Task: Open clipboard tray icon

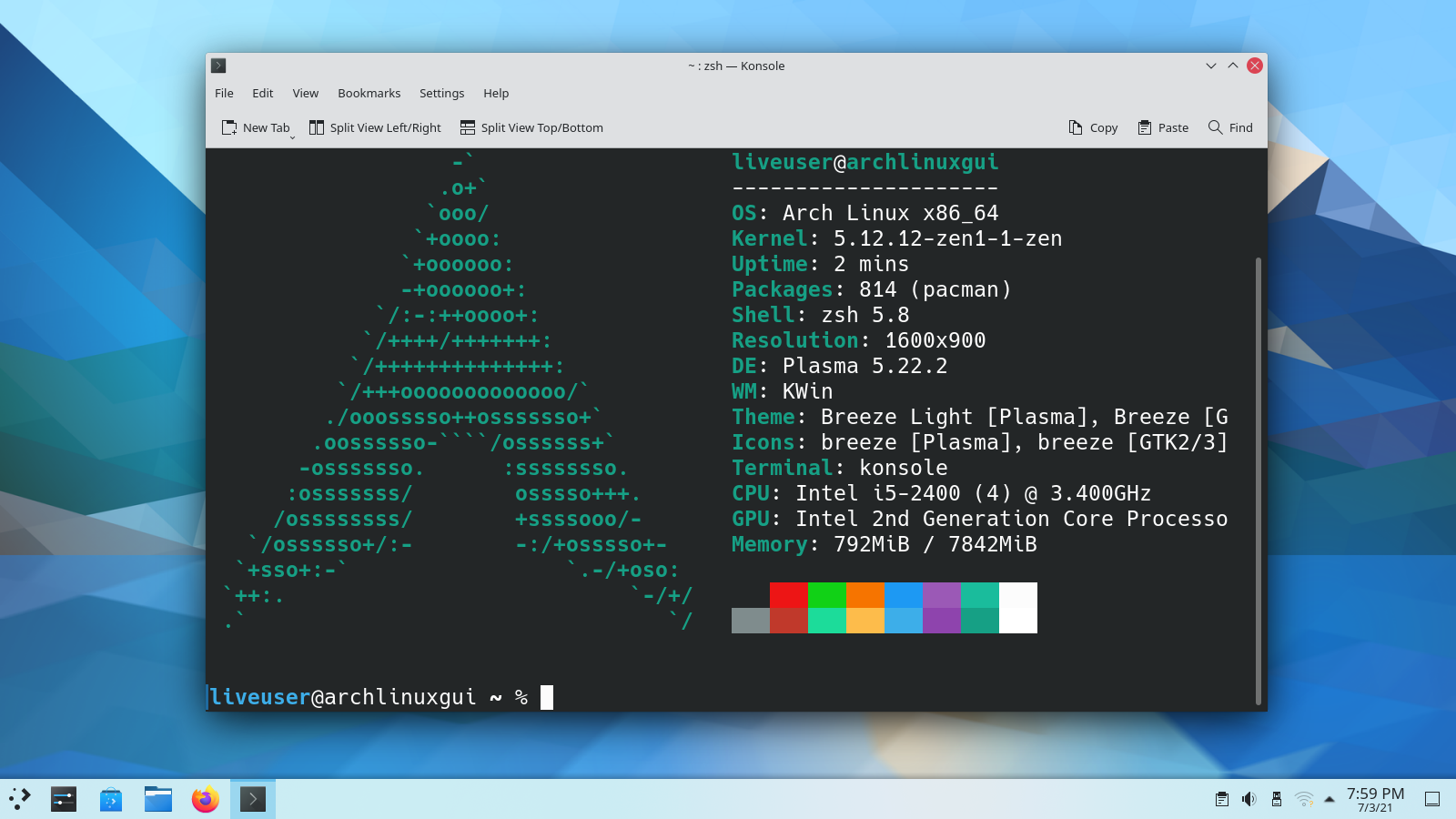Action: (1222, 799)
